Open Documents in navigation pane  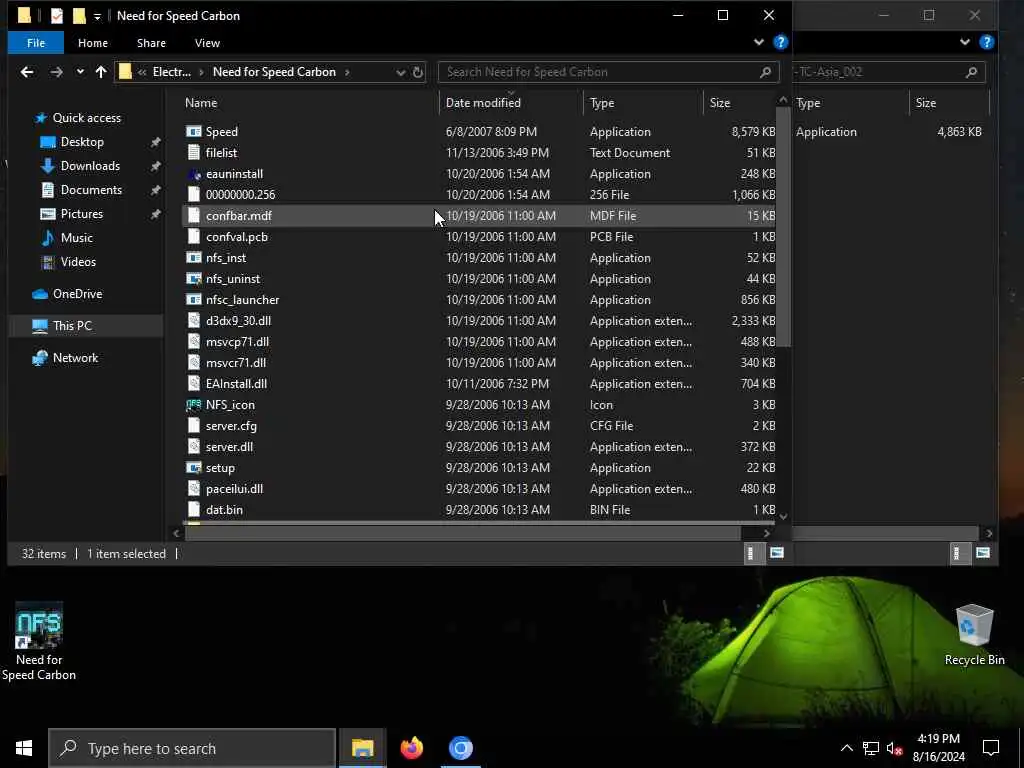[91, 189]
